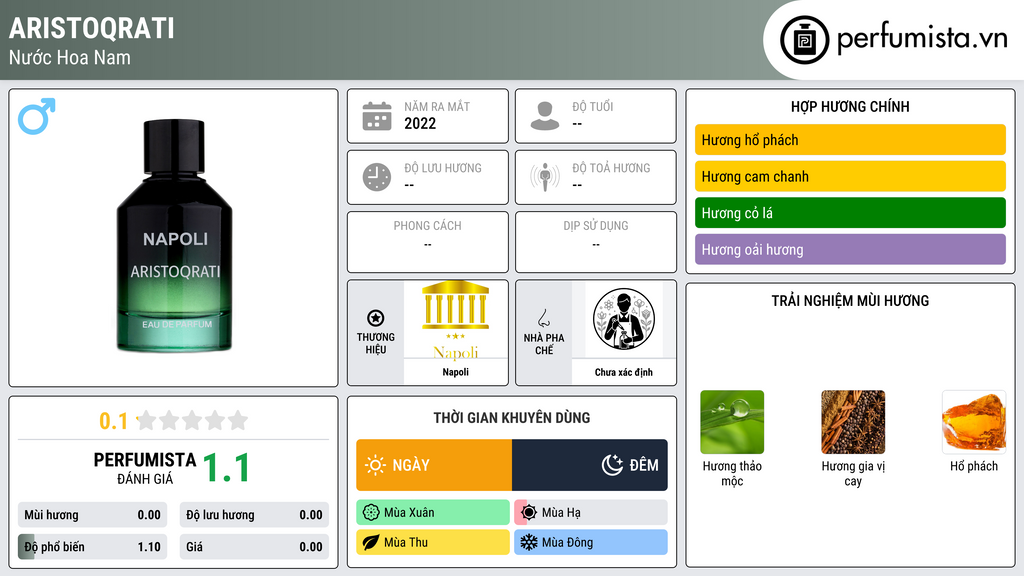Click the perfumista.vn perfume bottle logo
The width and height of the screenshot is (1024, 576).
(x=805, y=40)
